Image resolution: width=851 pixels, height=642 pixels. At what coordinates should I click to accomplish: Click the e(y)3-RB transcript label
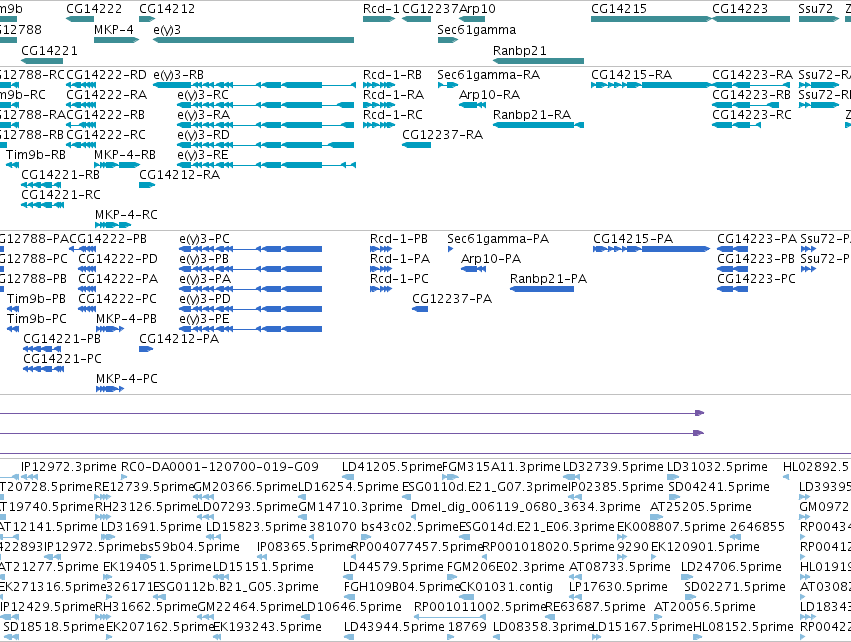pos(179,75)
